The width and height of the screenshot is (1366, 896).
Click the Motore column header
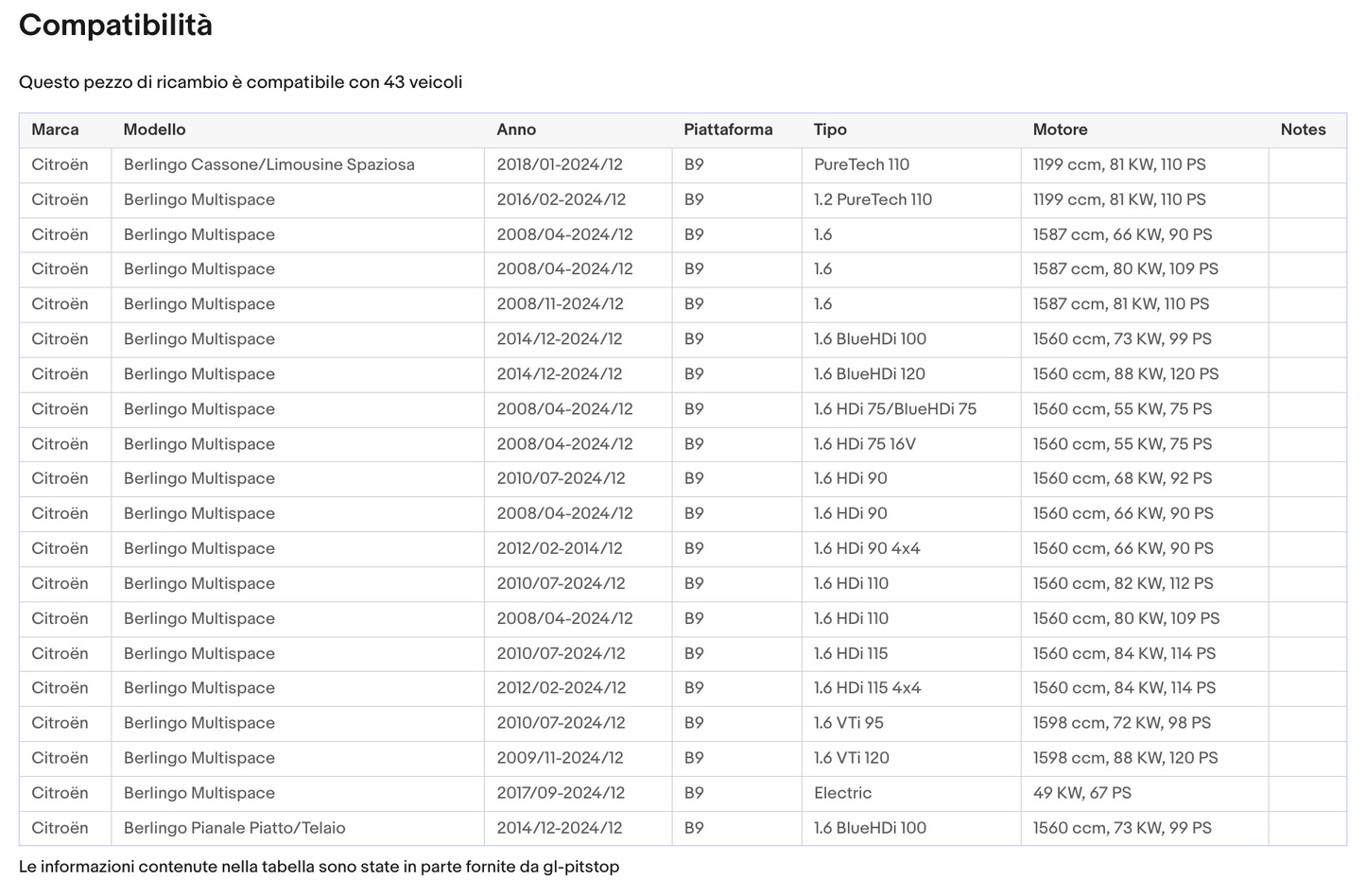click(x=1060, y=129)
